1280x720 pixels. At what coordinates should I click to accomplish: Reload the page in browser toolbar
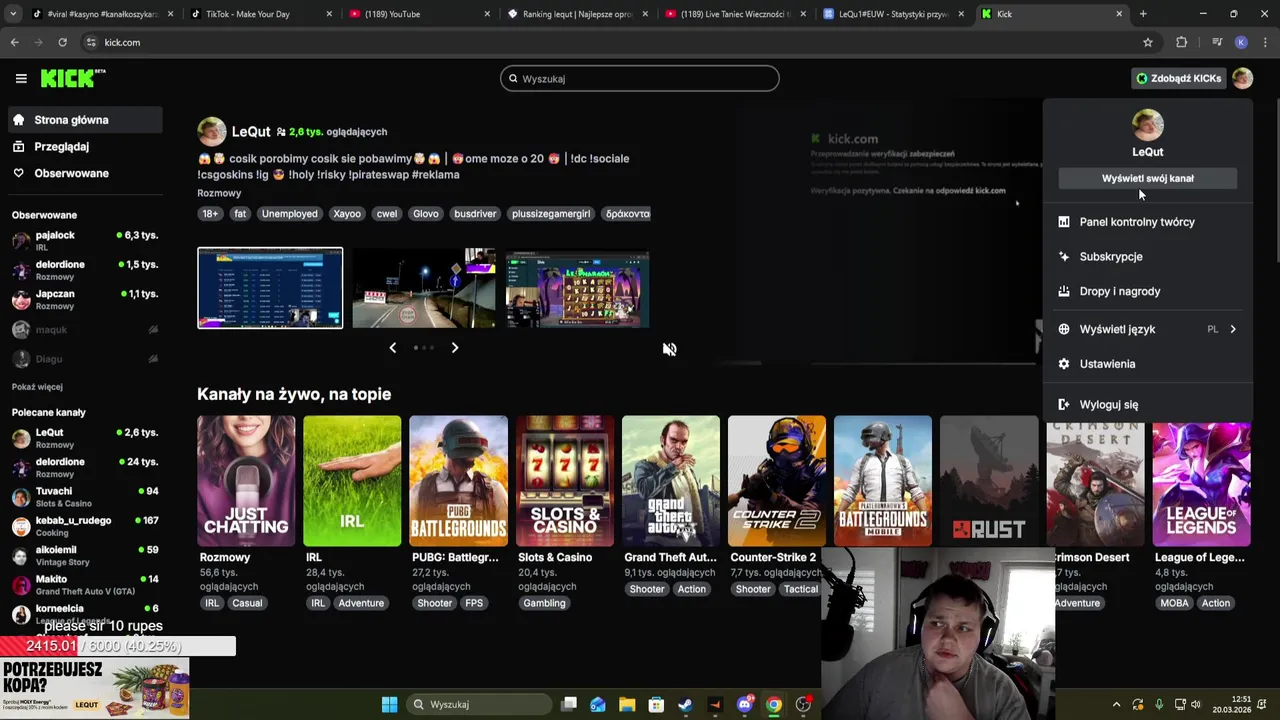pyautogui.click(x=62, y=42)
